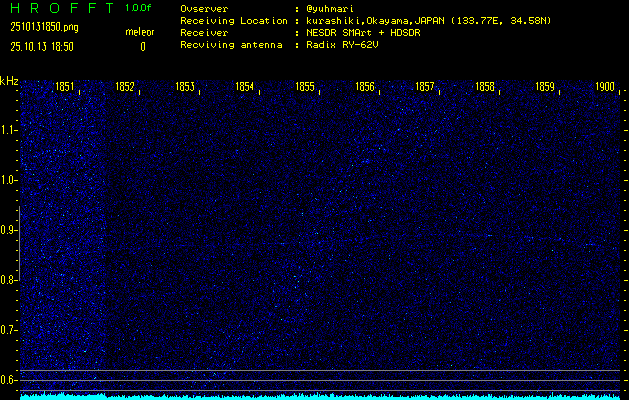Screen dimensions: 629x400
Task: Click the 1900 time marker
Action: (604, 87)
